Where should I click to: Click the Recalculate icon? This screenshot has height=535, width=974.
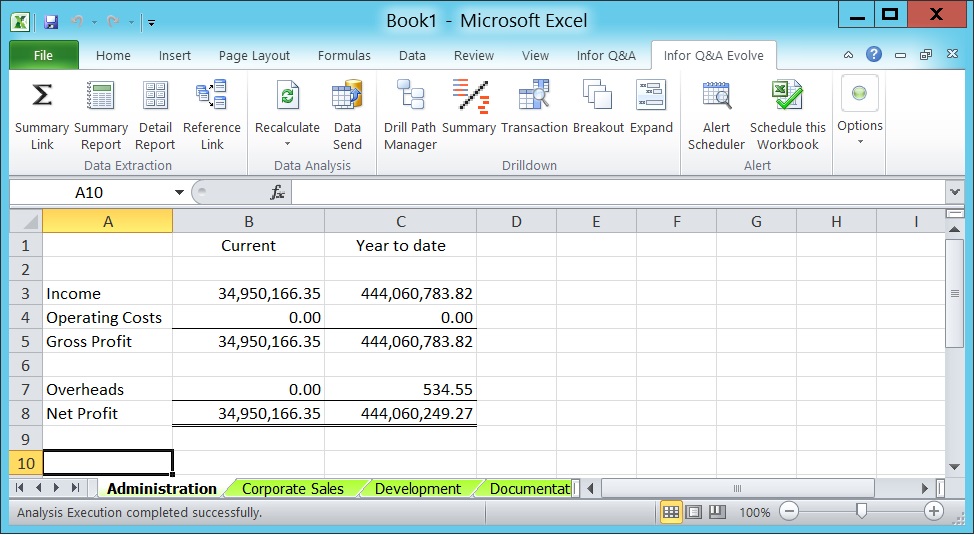pyautogui.click(x=287, y=96)
